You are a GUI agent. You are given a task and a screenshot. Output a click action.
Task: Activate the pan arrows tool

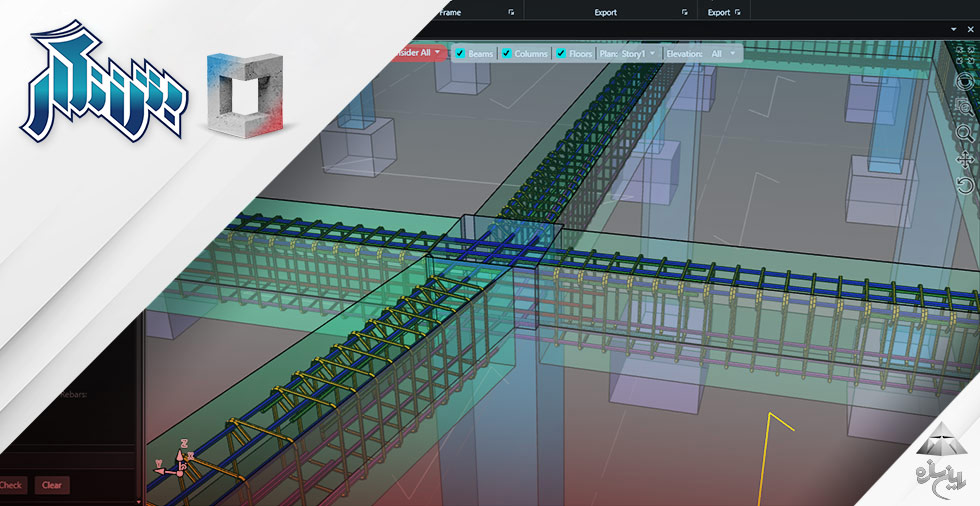coord(965,159)
